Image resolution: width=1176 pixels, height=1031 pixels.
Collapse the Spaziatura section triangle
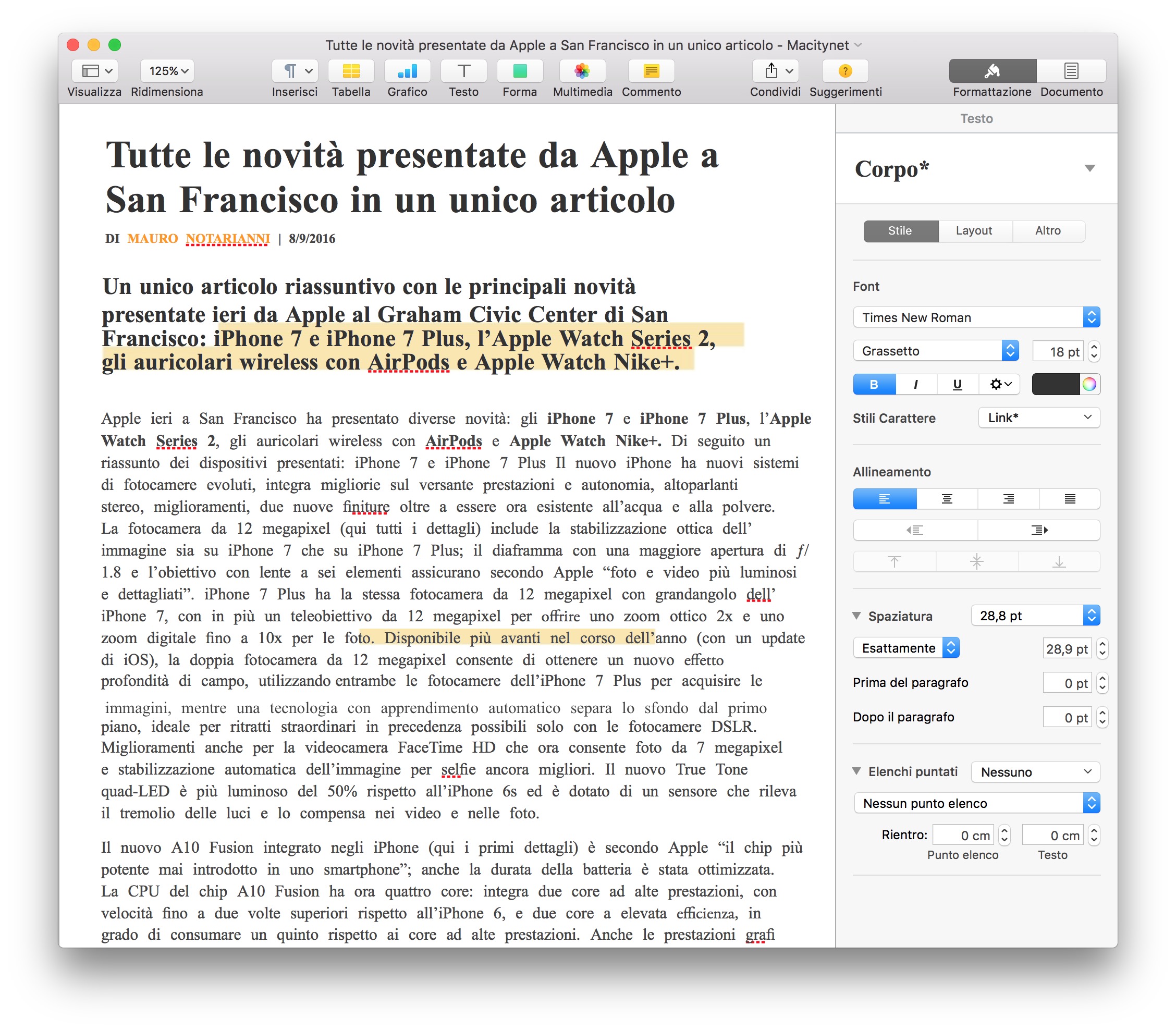[x=856, y=616]
